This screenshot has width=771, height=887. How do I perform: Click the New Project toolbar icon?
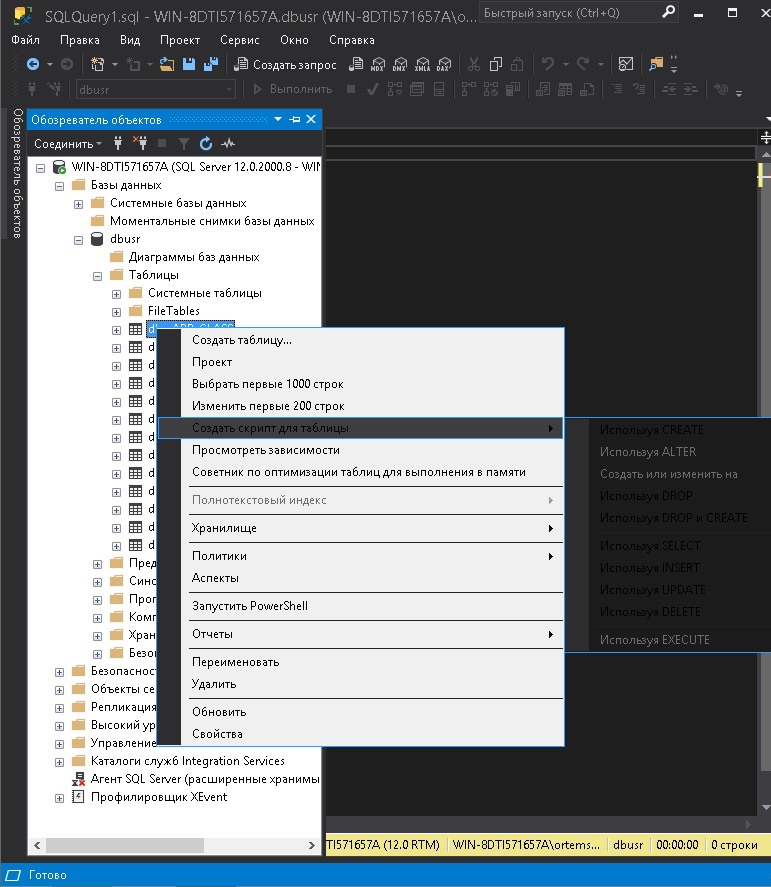[98, 64]
